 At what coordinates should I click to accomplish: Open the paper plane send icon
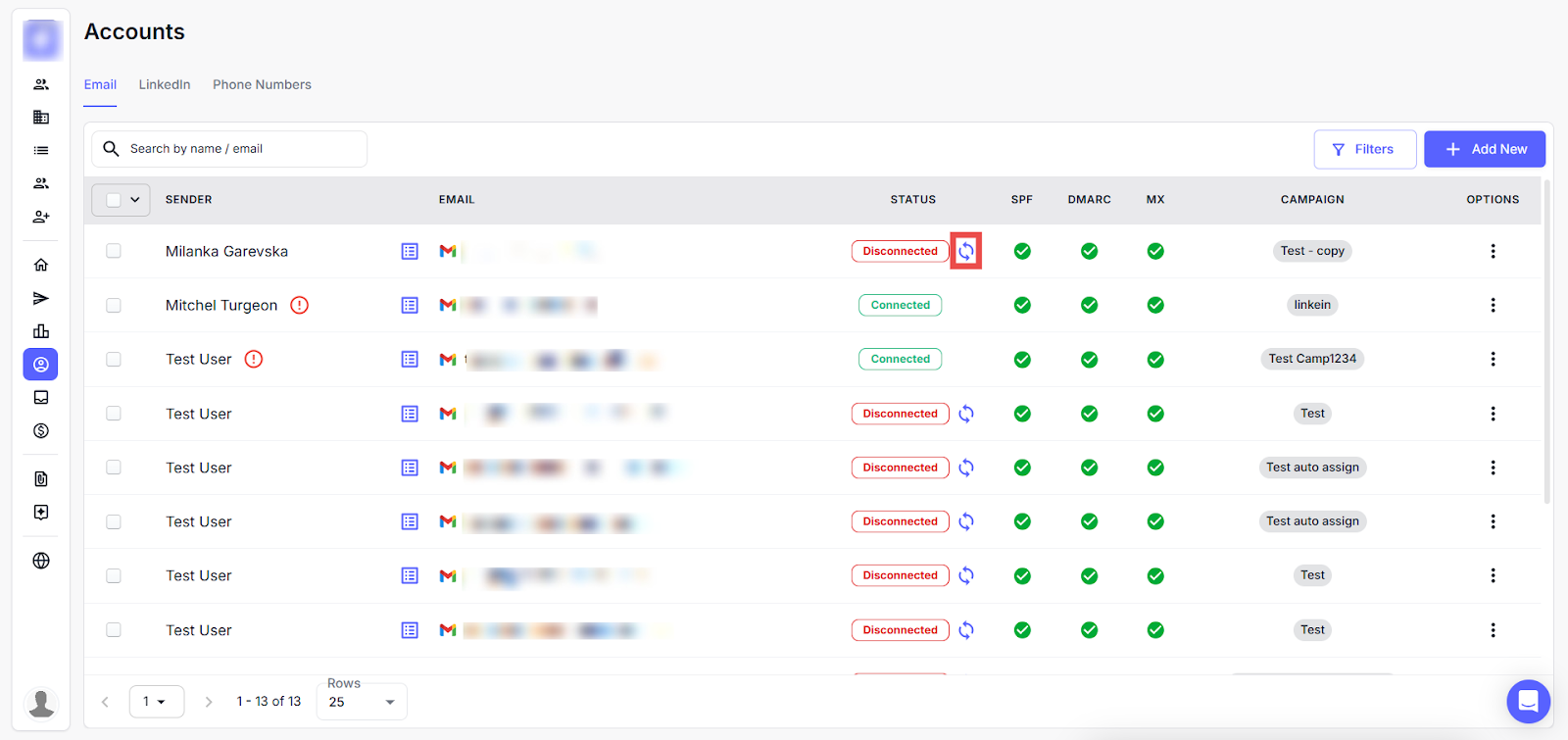click(x=41, y=298)
